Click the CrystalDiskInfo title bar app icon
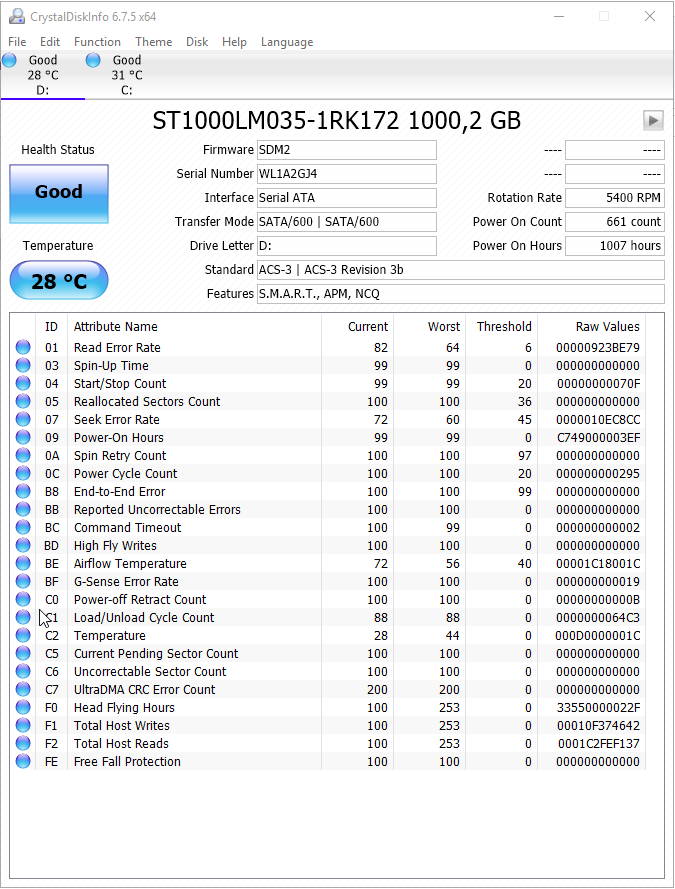The image size is (675, 889). click(17, 17)
